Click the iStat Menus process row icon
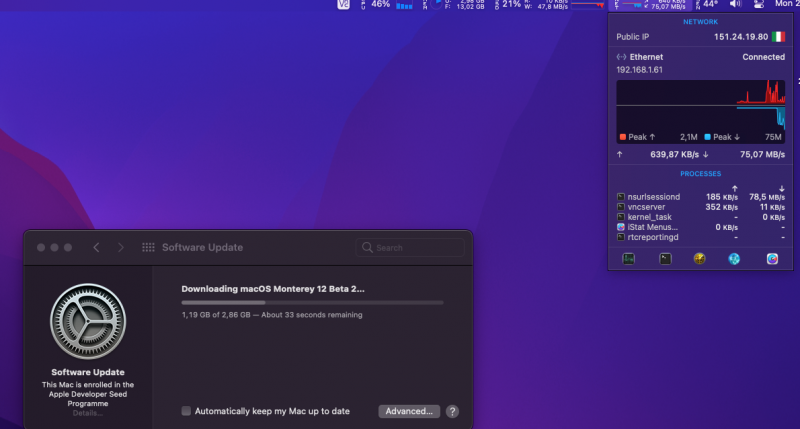Viewport: 800px width, 429px height. tap(620, 227)
